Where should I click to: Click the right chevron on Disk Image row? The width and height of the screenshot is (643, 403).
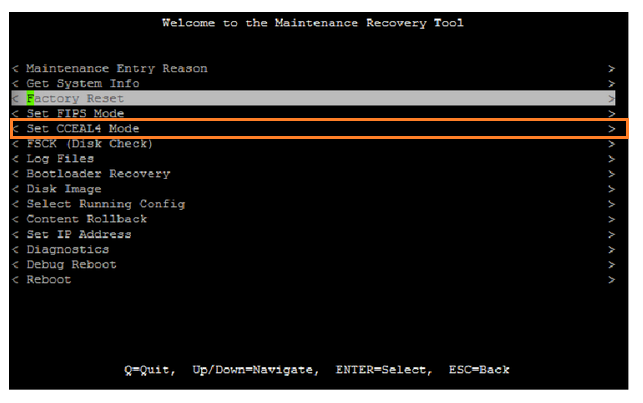pos(611,189)
